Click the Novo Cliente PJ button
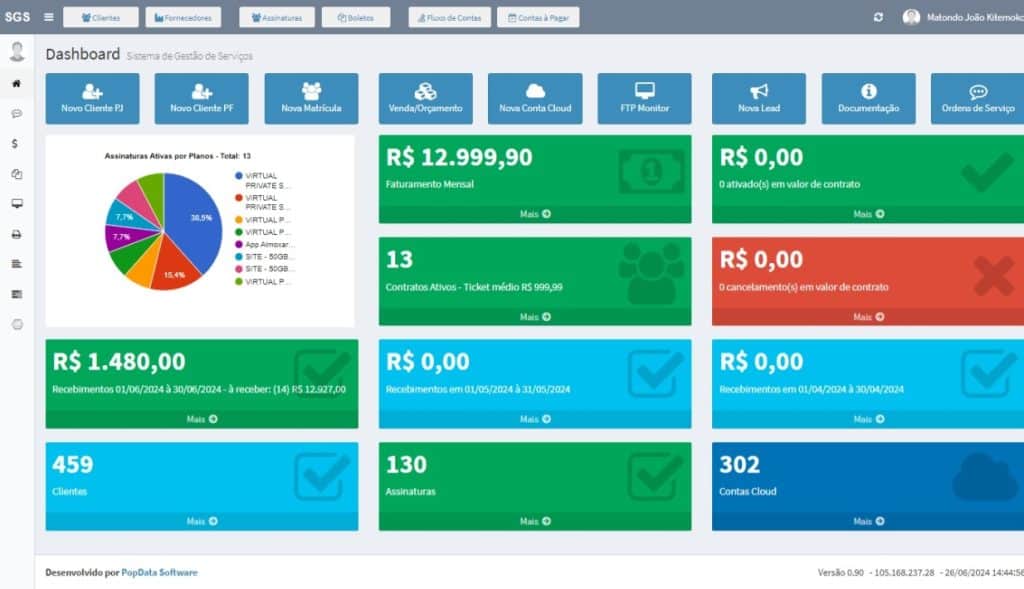This screenshot has width=1024, height=589. pos(92,98)
